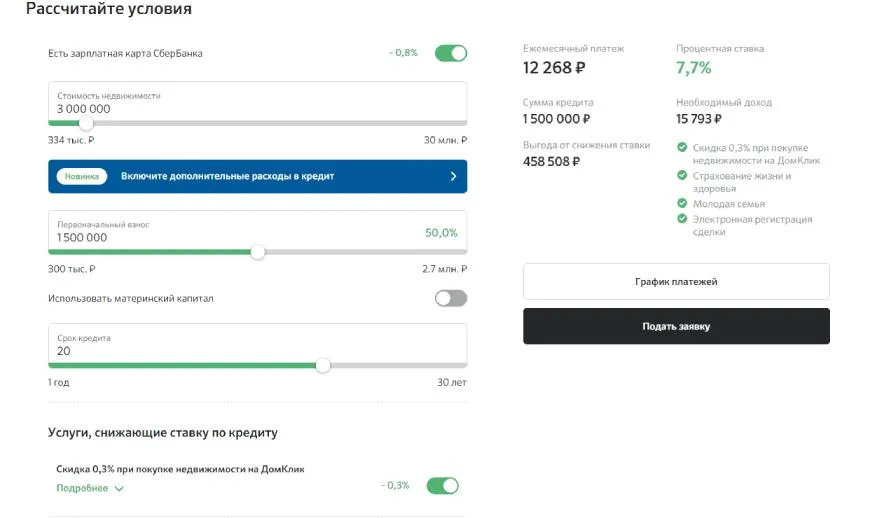Click the Срок кредита slider handle
The width and height of the screenshot is (870, 518).
coord(323,366)
